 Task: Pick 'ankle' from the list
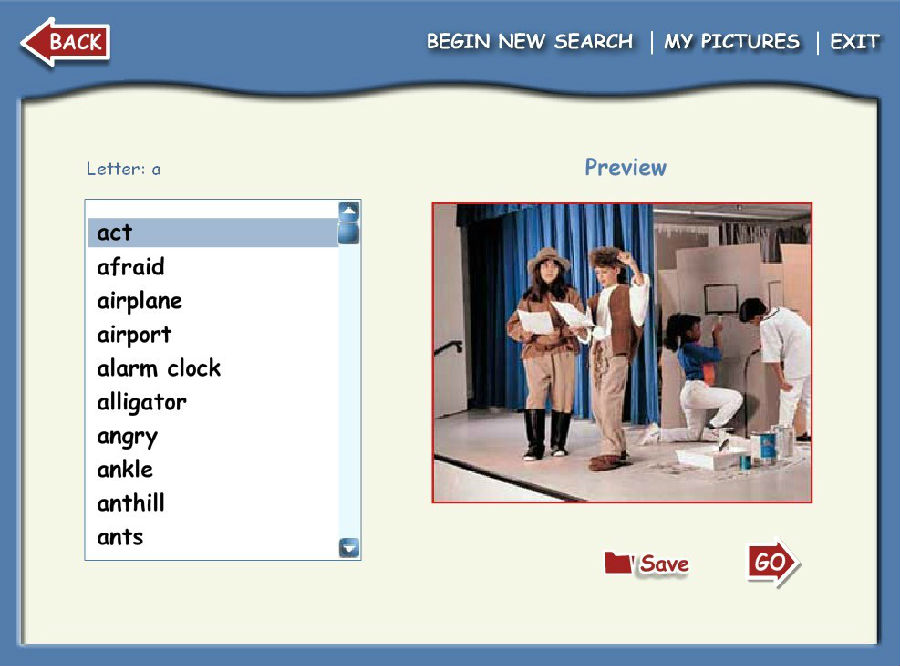click(125, 470)
